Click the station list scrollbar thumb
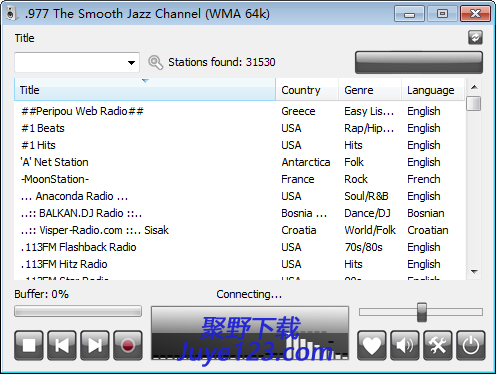This screenshot has height=374, width=496. 474,103
